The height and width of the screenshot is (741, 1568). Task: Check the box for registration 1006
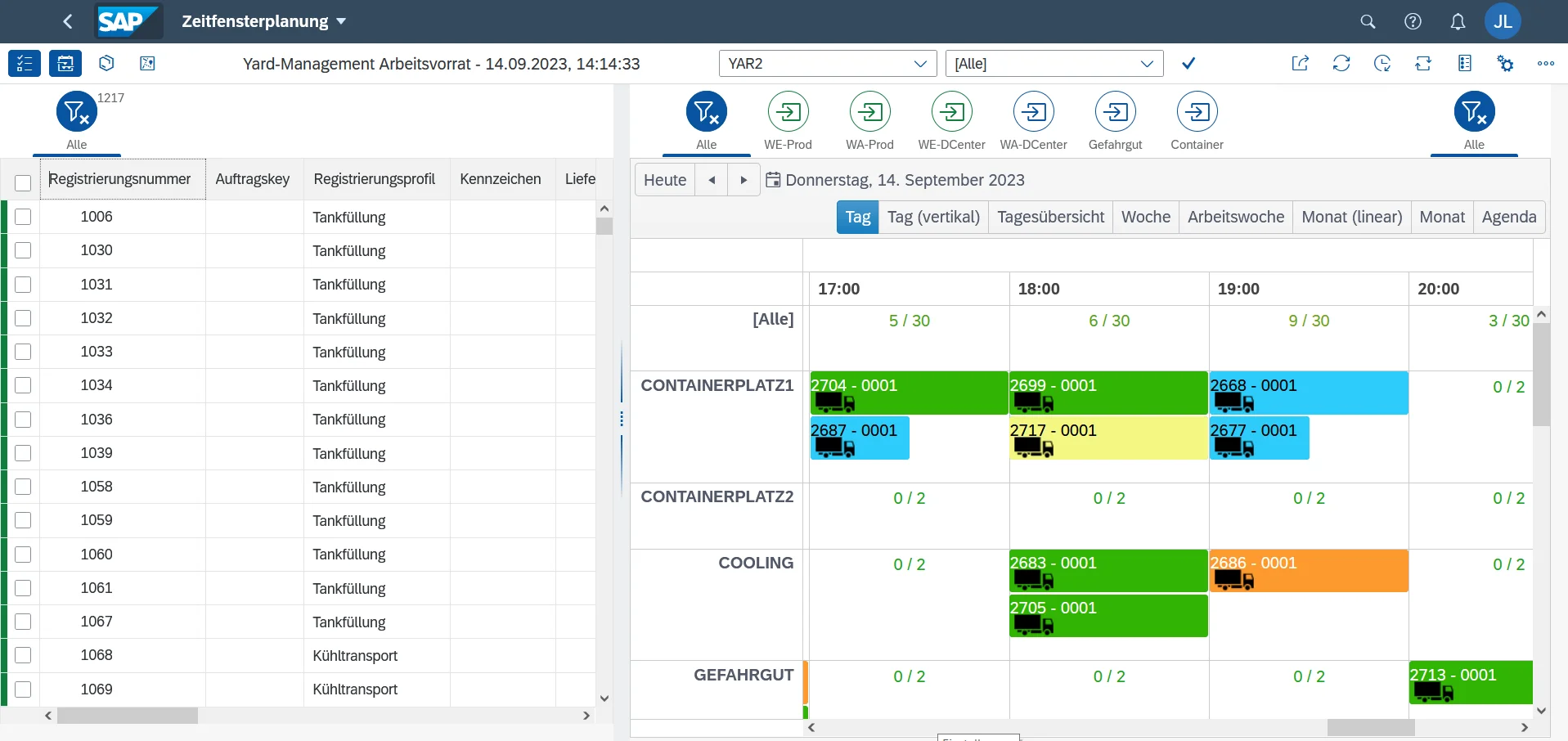[23, 217]
